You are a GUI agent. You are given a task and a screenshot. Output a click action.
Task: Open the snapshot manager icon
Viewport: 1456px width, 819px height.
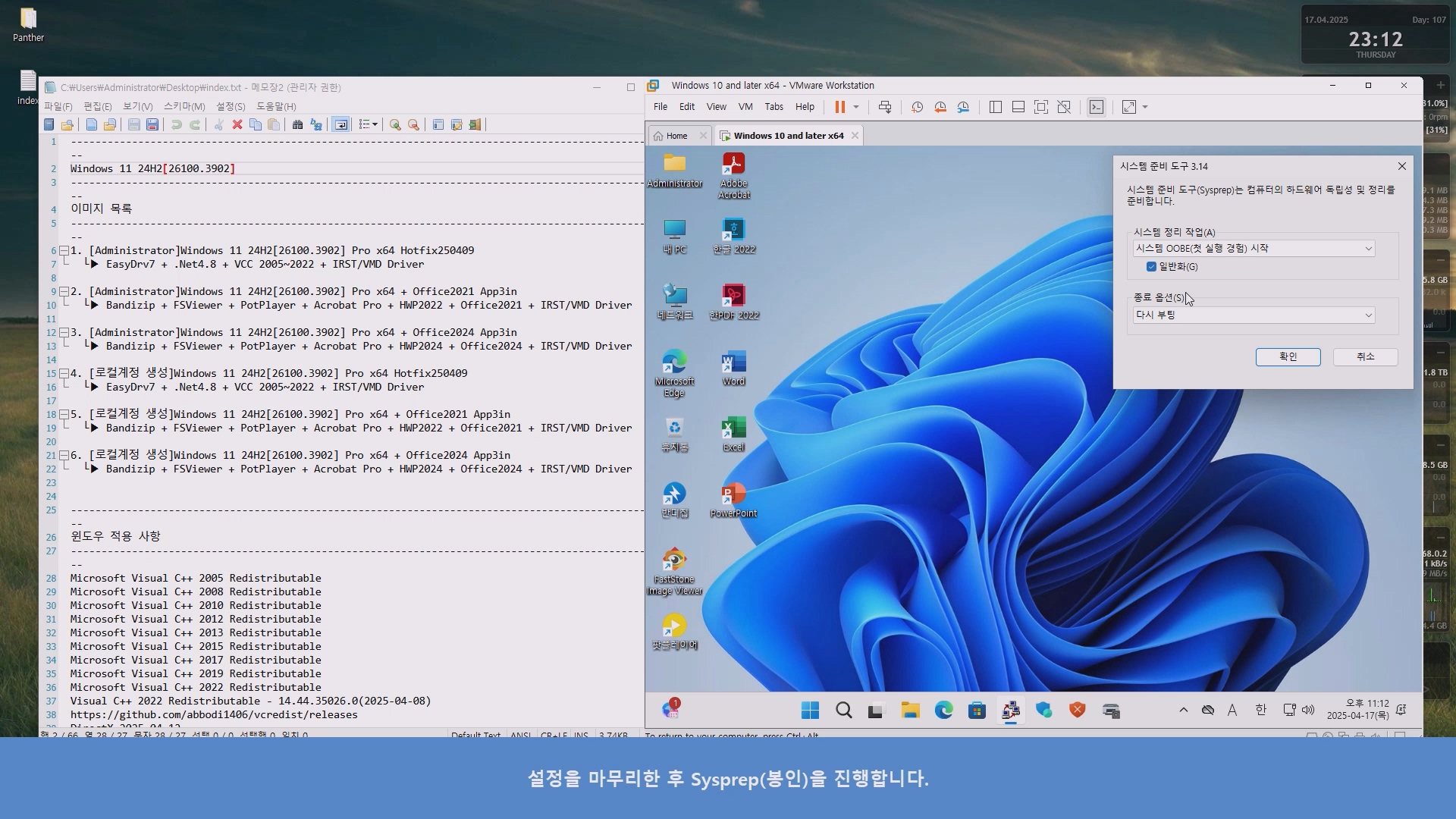pyautogui.click(x=963, y=107)
